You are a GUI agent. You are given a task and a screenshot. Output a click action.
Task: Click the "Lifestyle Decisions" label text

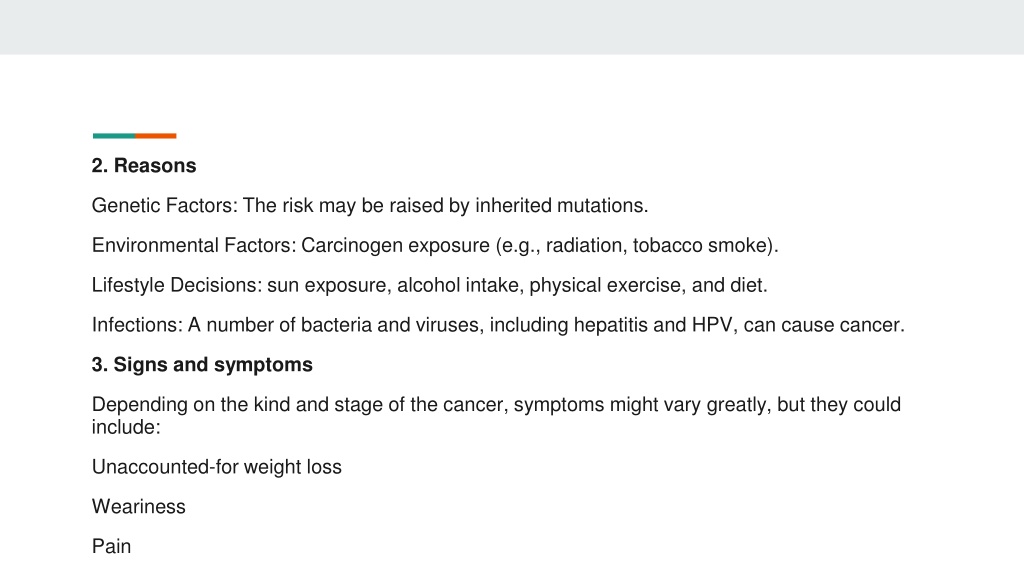174,285
